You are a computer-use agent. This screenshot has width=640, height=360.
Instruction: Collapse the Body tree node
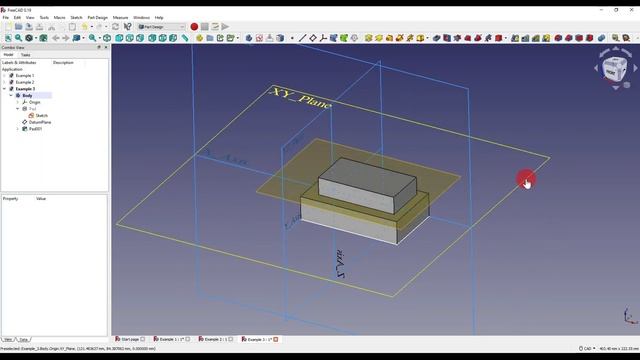[11, 96]
